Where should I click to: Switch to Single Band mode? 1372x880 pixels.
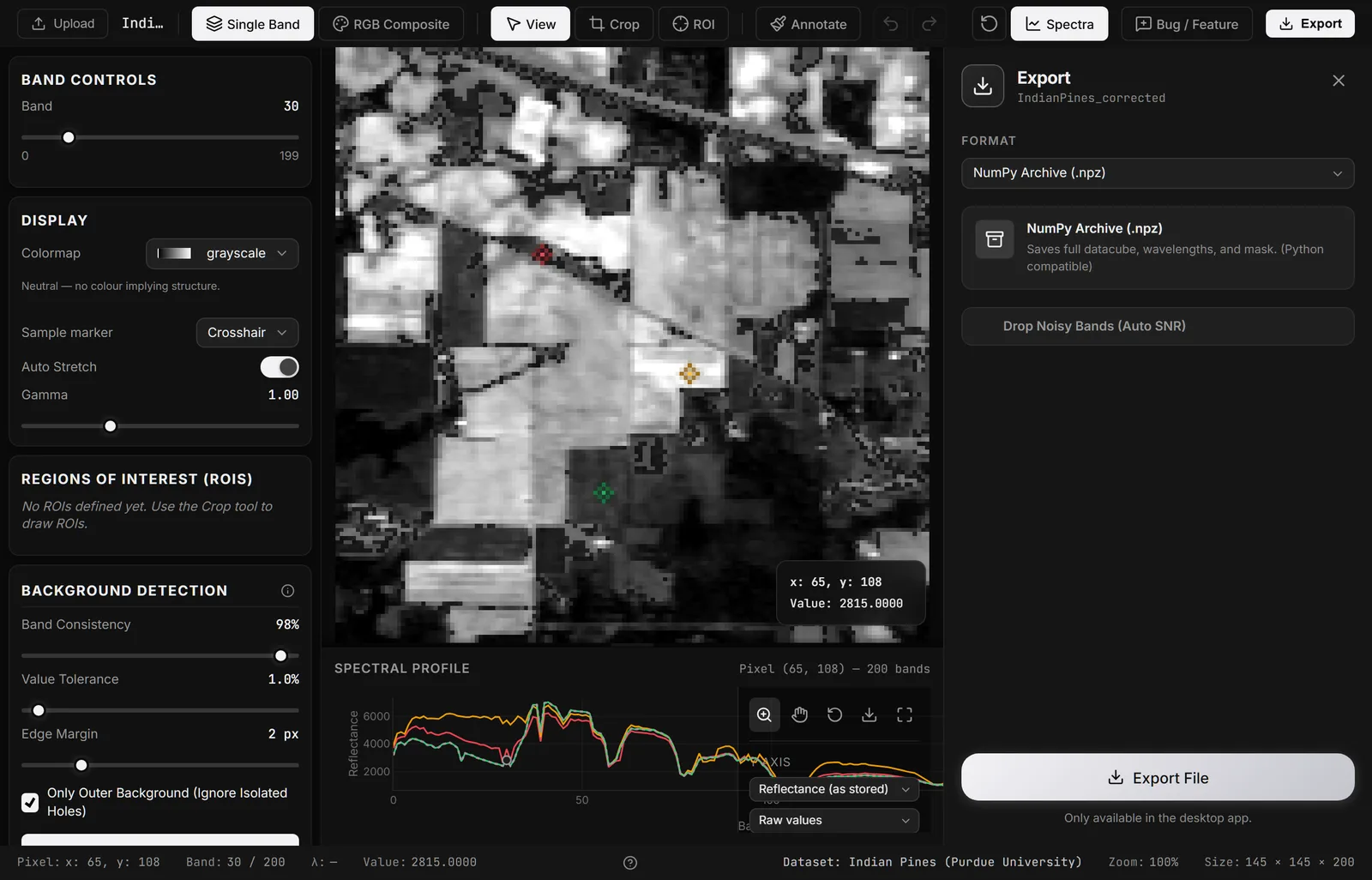coord(253,24)
